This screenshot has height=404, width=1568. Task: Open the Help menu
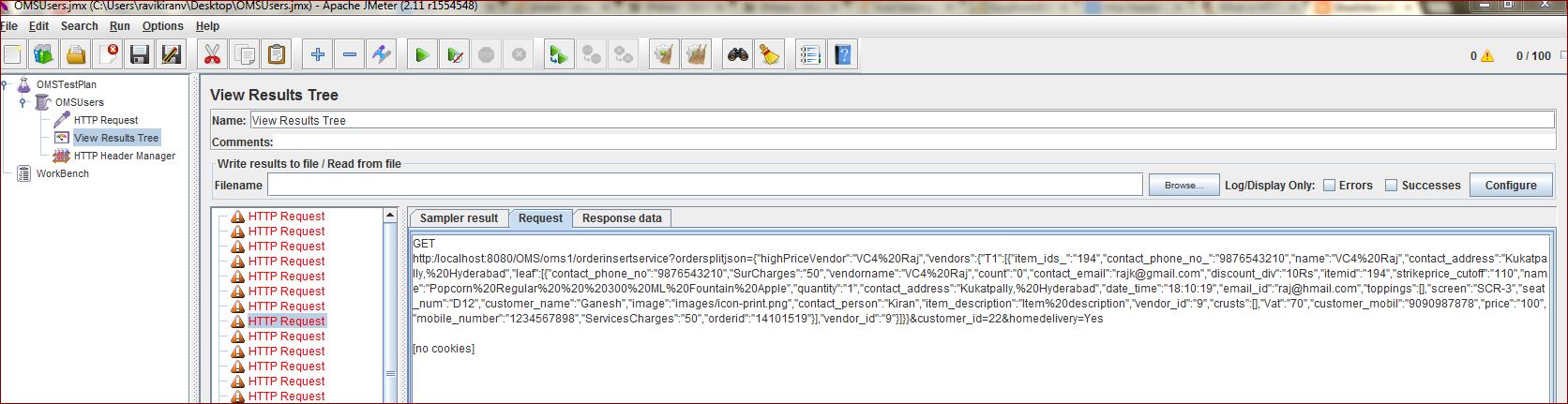click(207, 26)
